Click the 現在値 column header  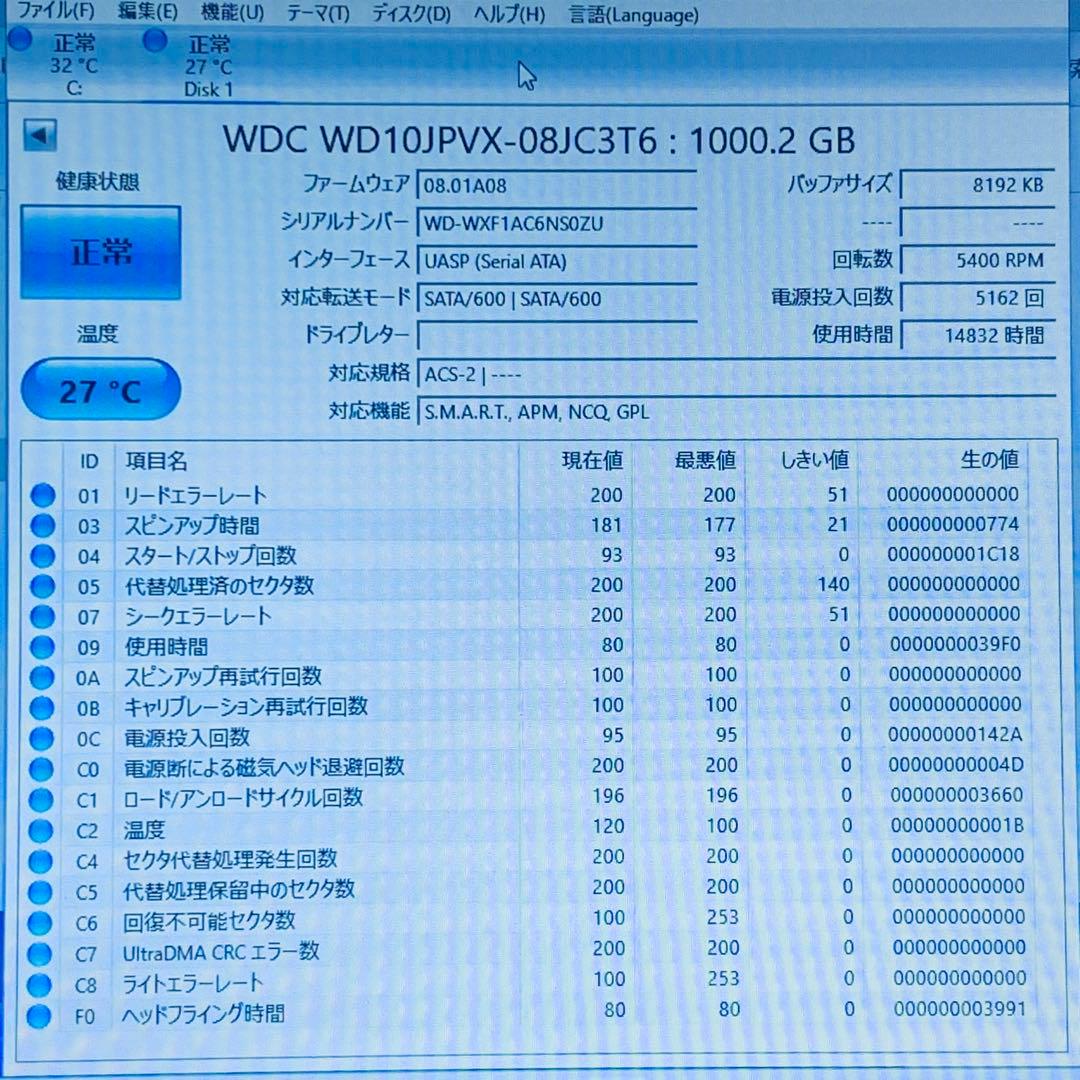pyautogui.click(x=592, y=459)
